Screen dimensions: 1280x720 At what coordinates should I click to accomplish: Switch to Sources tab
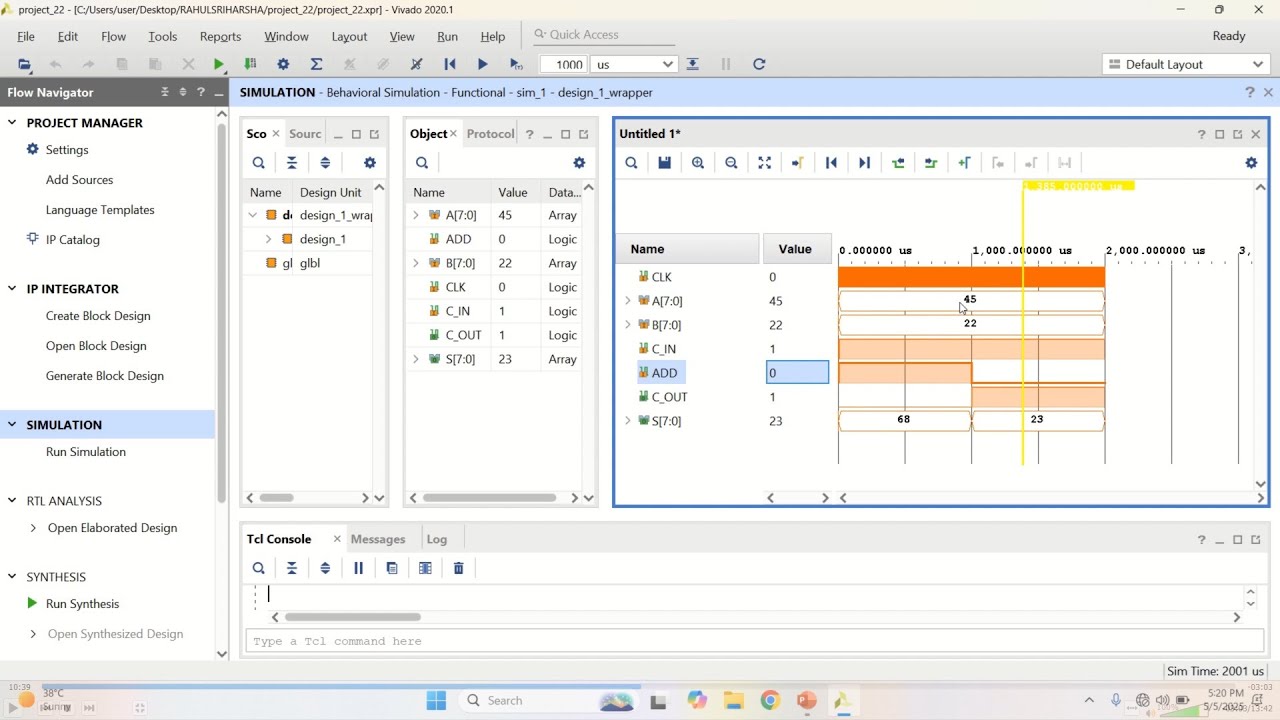click(305, 134)
